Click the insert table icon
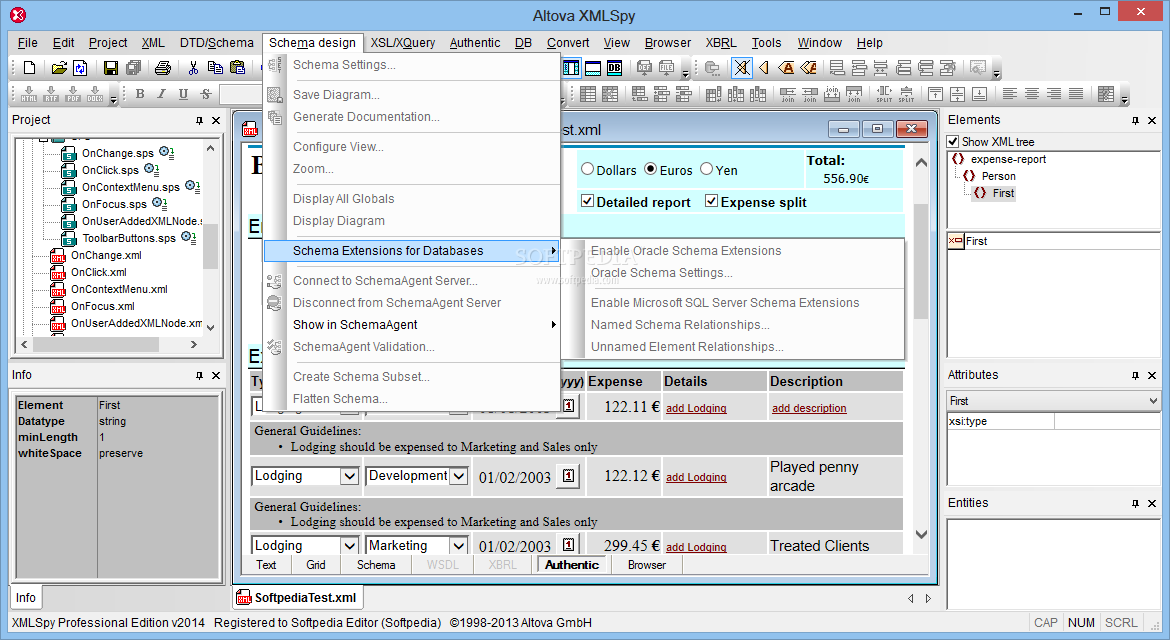Image resolution: width=1170 pixels, height=640 pixels. (x=588, y=94)
